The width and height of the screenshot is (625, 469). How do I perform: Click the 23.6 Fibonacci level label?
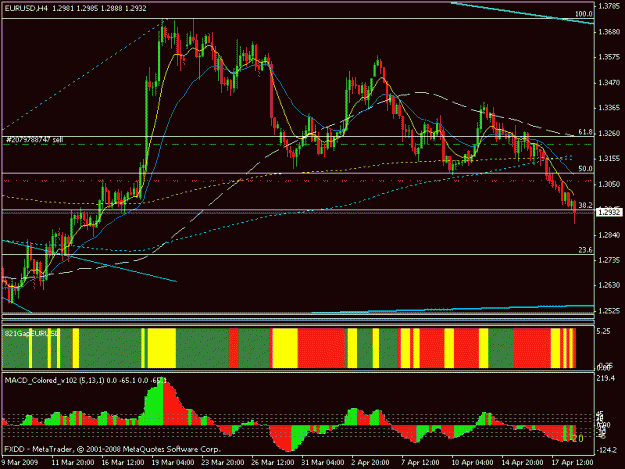586,250
